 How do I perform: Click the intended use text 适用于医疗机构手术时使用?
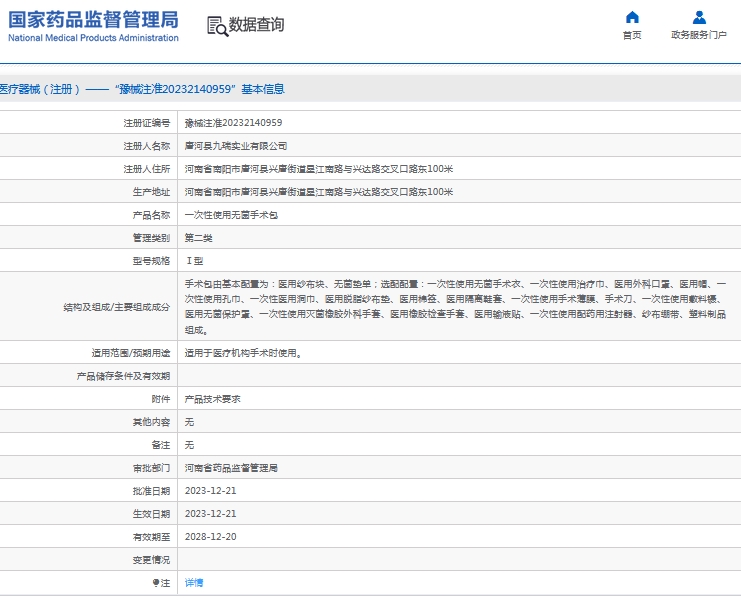pos(243,353)
